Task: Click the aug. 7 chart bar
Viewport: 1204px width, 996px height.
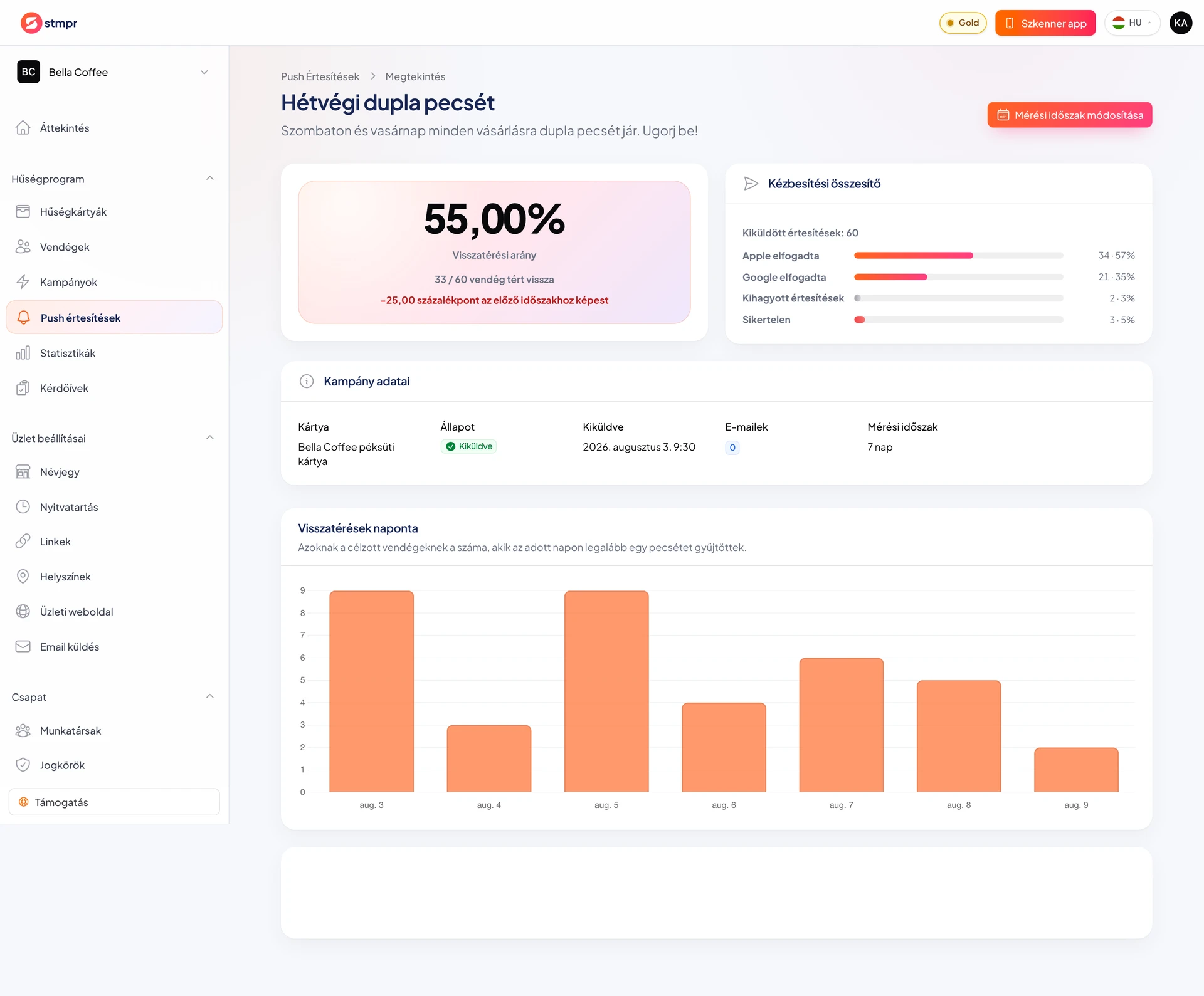Action: [x=842, y=725]
